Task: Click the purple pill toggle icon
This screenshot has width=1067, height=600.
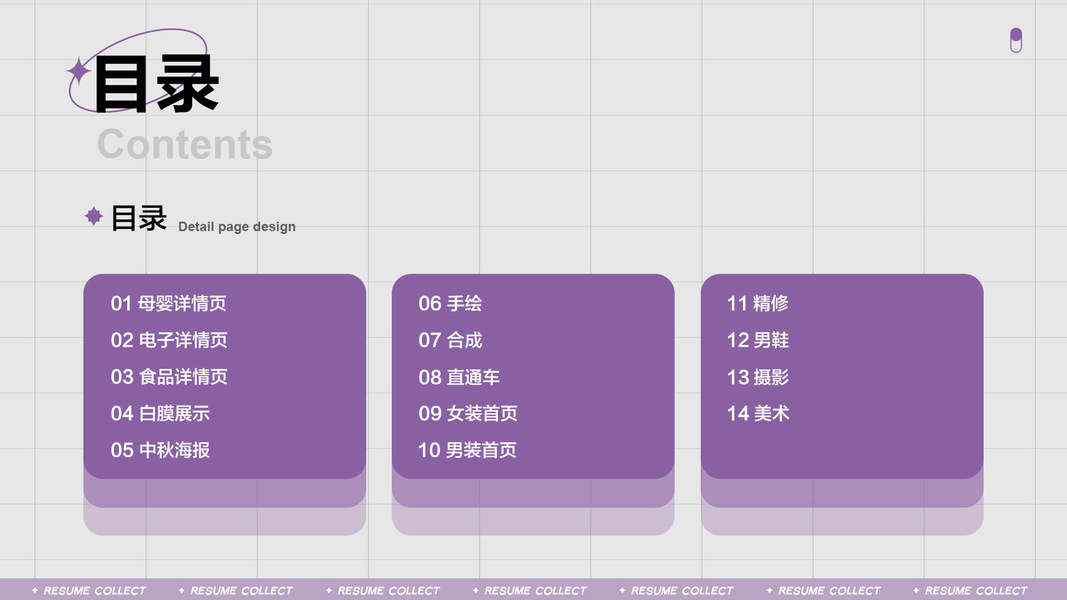Action: [x=1016, y=40]
